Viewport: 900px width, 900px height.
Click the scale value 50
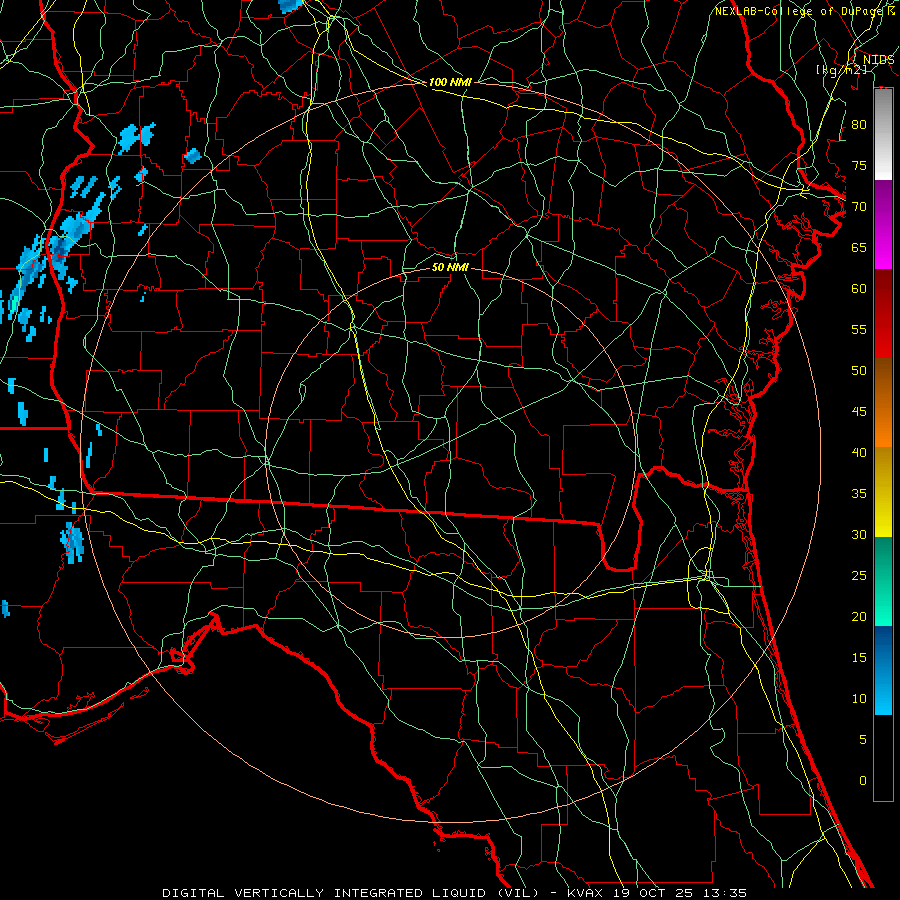pos(859,371)
